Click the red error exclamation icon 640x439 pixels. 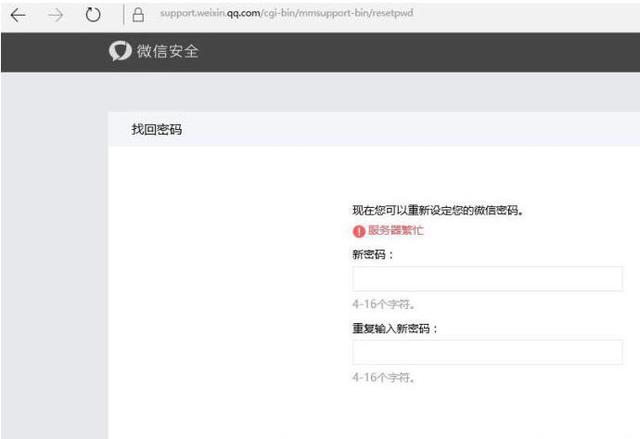(359, 231)
